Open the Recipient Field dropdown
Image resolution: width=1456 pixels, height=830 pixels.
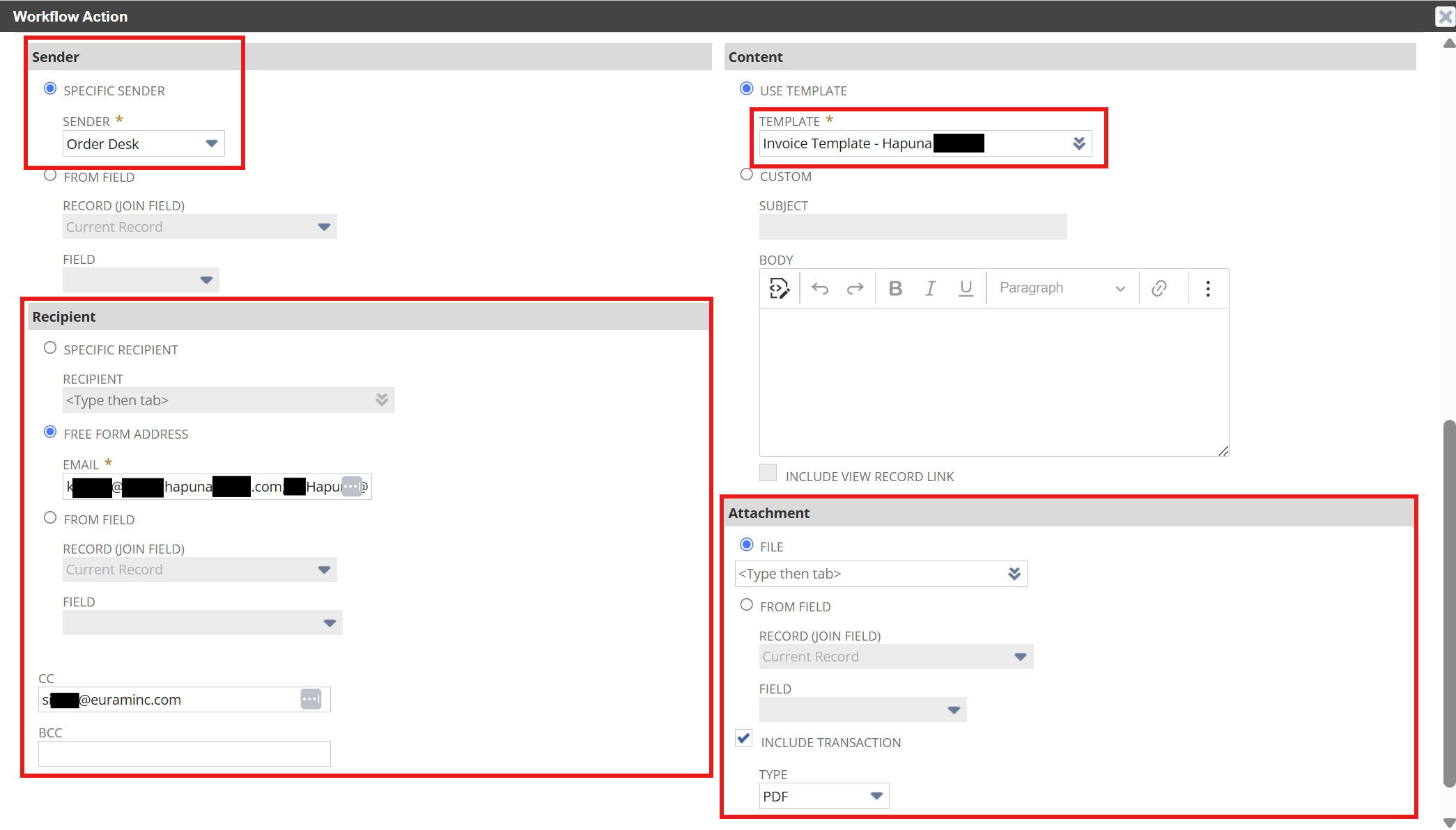tap(203, 622)
